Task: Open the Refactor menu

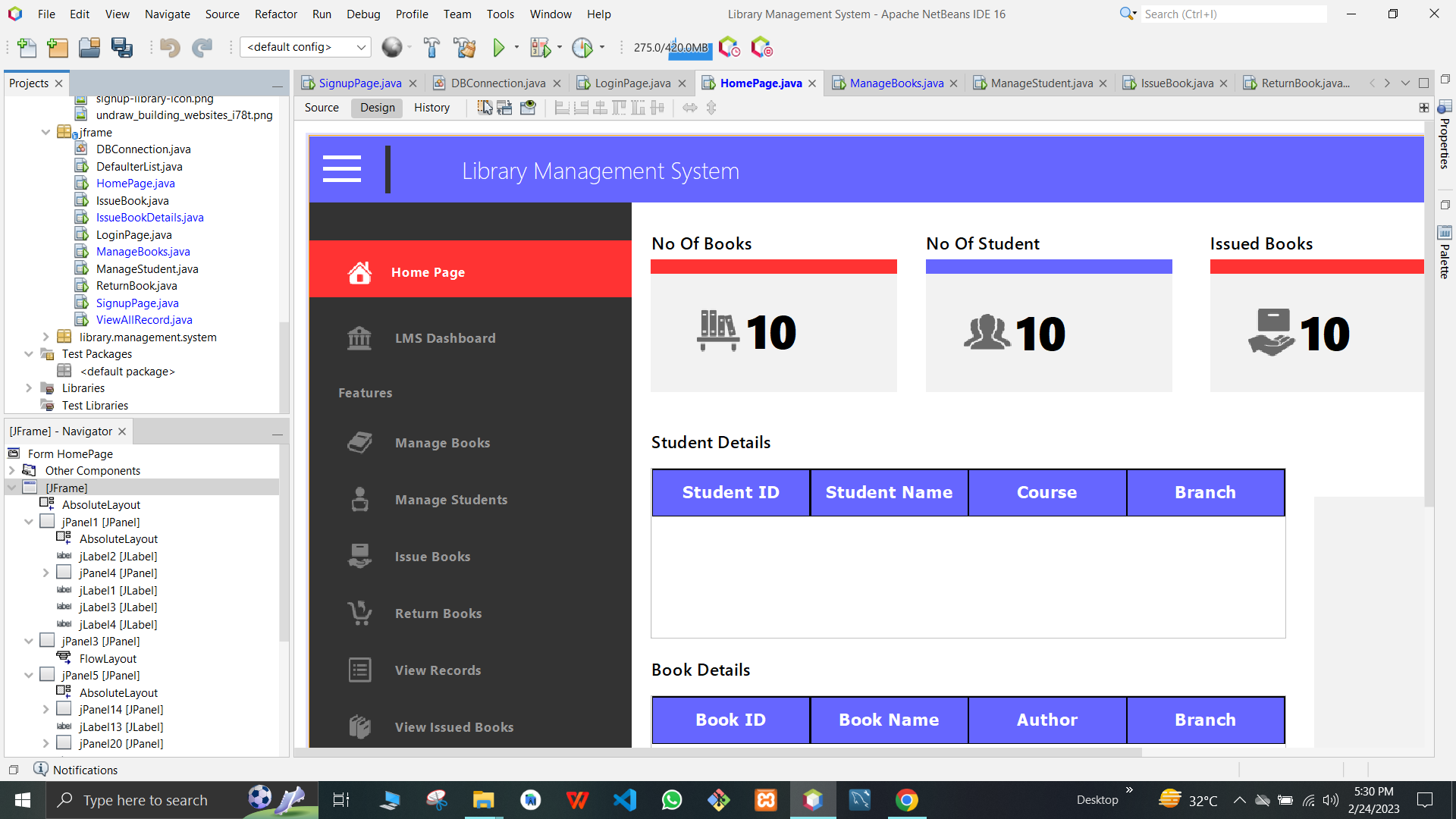Action: (276, 14)
